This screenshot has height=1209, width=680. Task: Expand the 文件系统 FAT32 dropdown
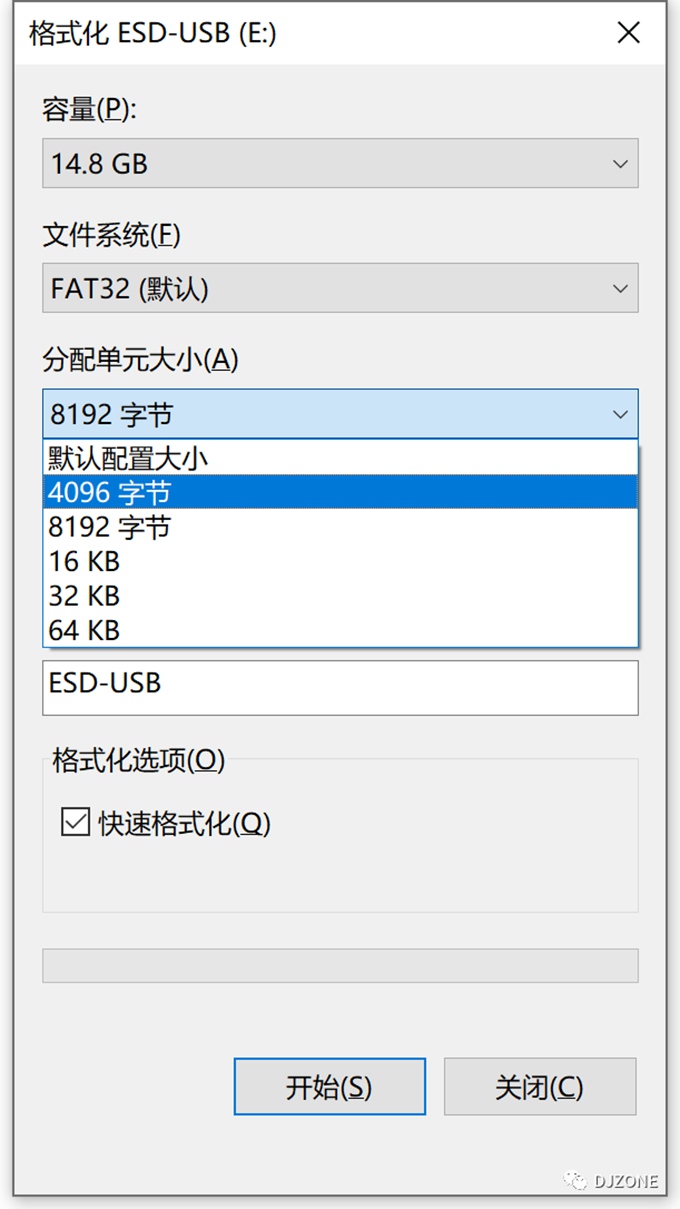point(340,289)
